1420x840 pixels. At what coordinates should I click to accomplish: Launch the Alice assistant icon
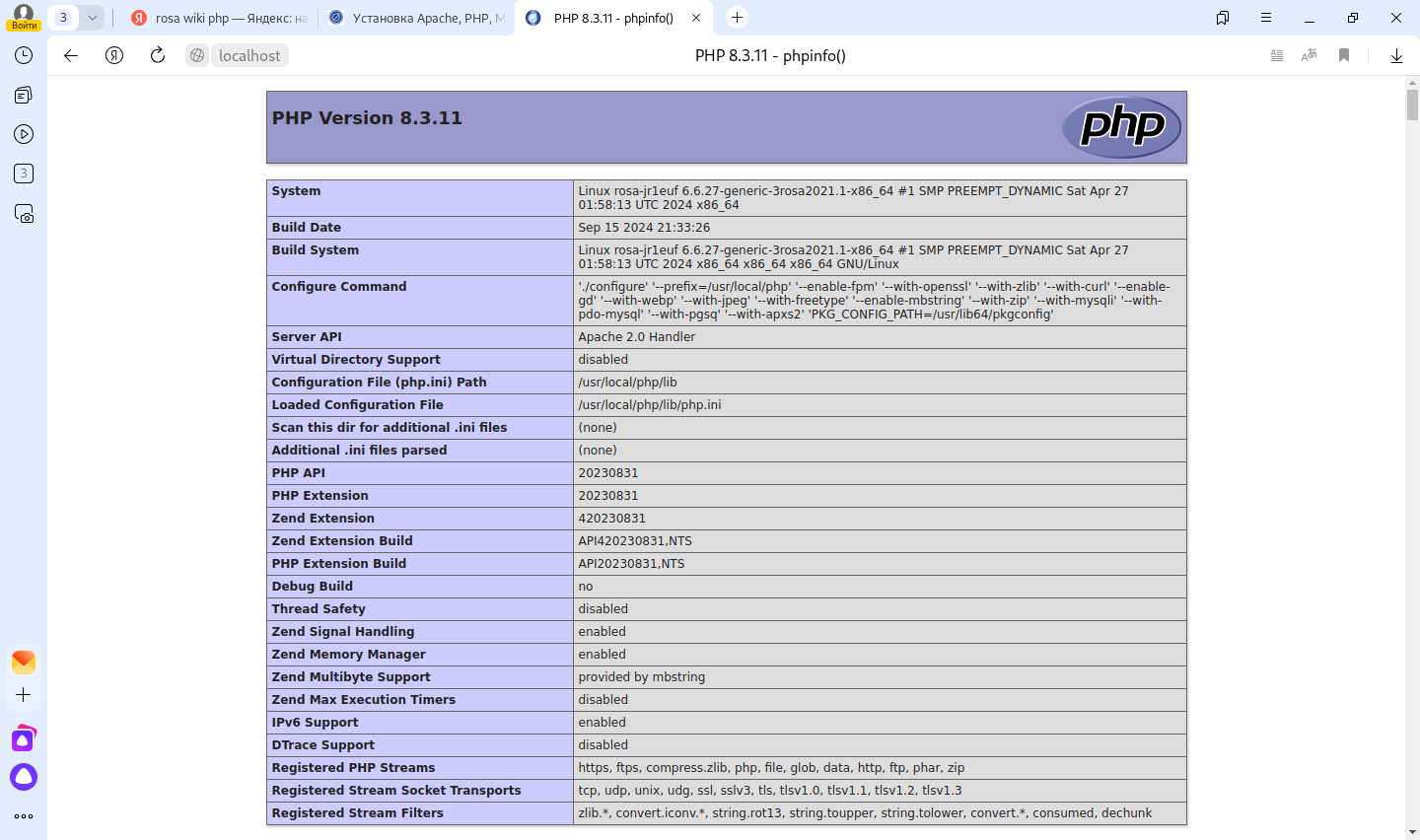pos(24,777)
